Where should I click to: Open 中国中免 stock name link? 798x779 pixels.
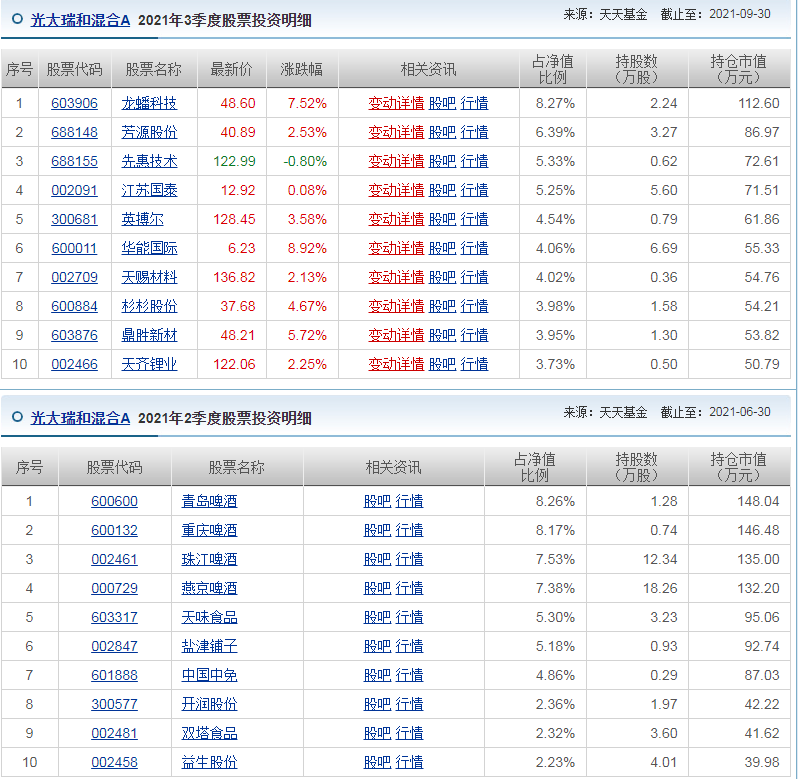(x=210, y=675)
